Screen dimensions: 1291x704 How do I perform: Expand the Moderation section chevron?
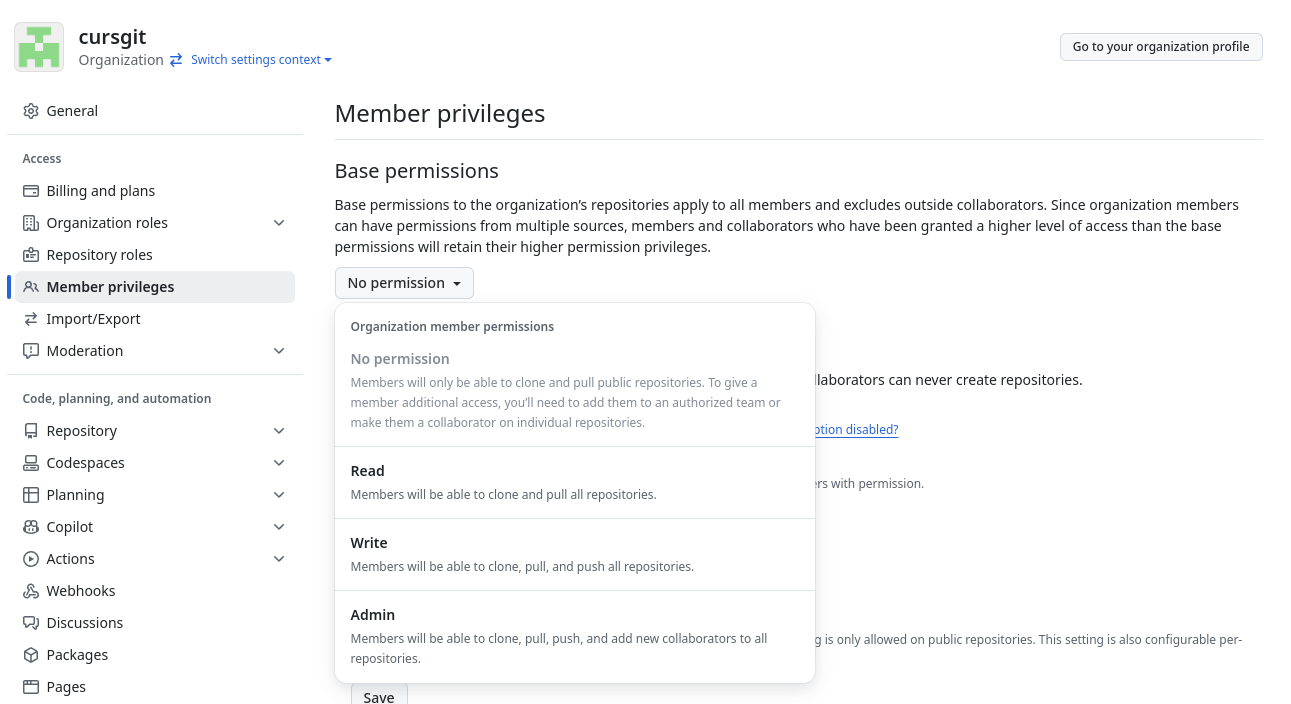point(279,351)
